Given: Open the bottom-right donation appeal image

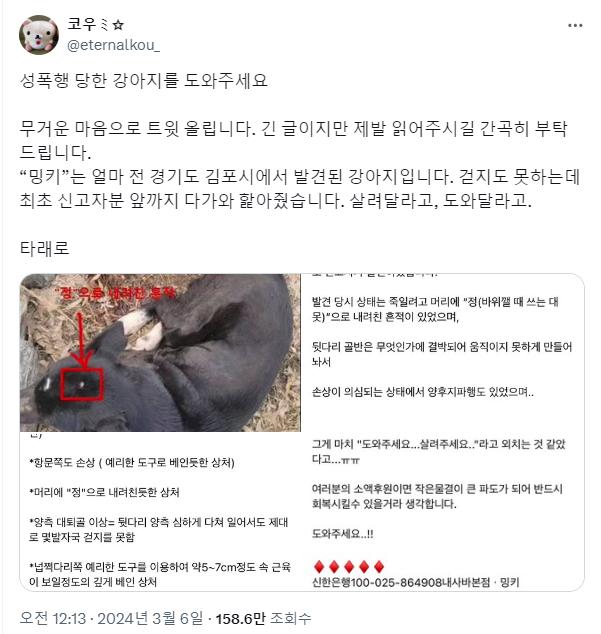Looking at the screenshot, I should pyautogui.click(x=443, y=512).
